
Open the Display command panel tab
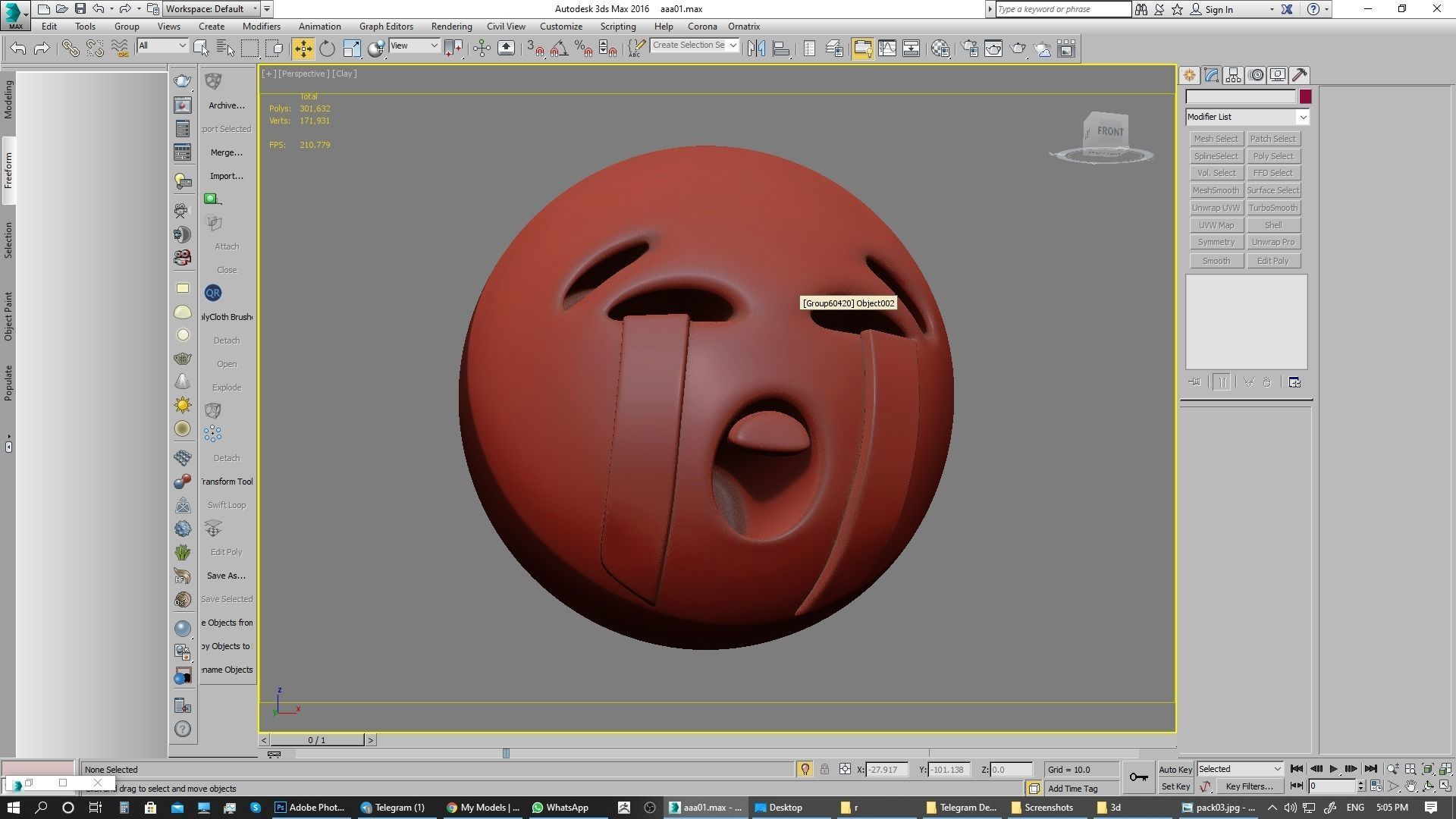tap(1278, 75)
